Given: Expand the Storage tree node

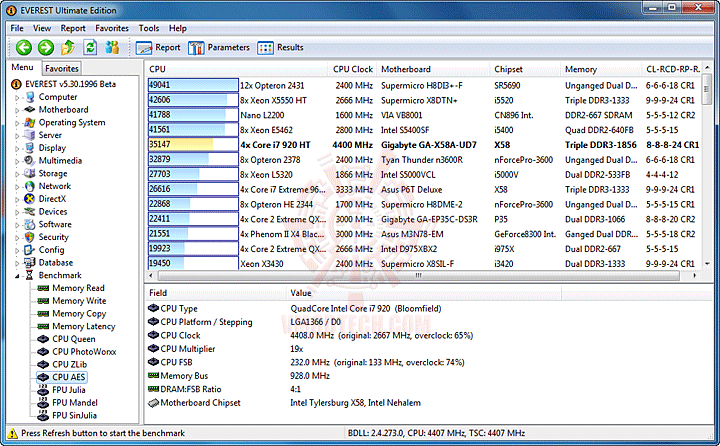Looking at the screenshot, I should click(17, 174).
